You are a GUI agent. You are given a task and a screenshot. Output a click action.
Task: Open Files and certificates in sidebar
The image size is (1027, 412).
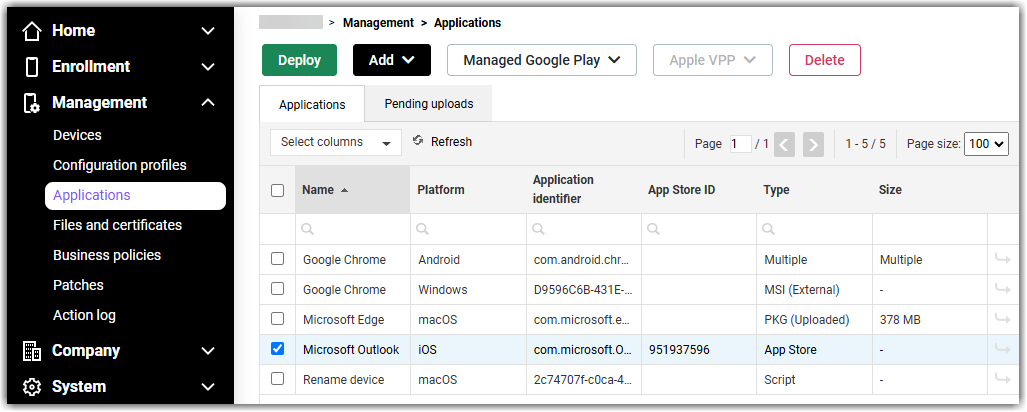point(117,225)
